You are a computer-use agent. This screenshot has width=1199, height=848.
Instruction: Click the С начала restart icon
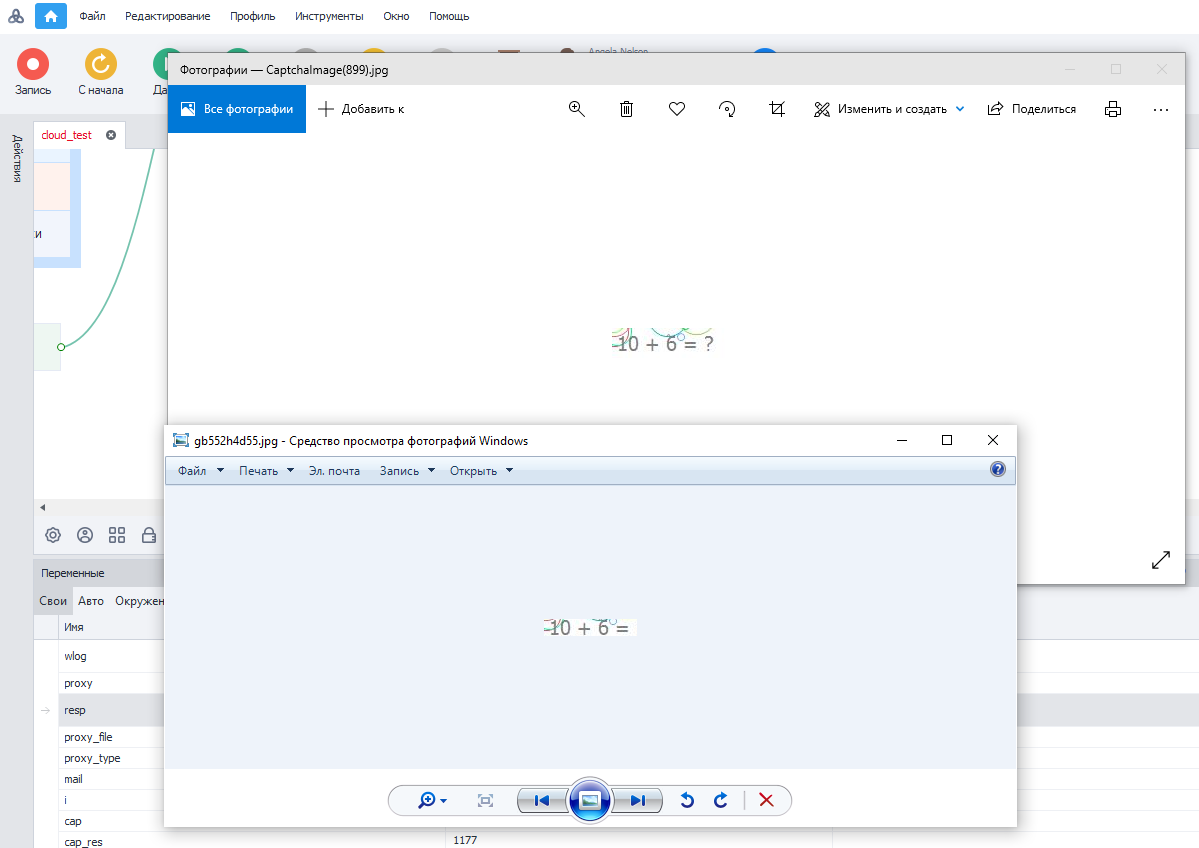[x=100, y=65]
